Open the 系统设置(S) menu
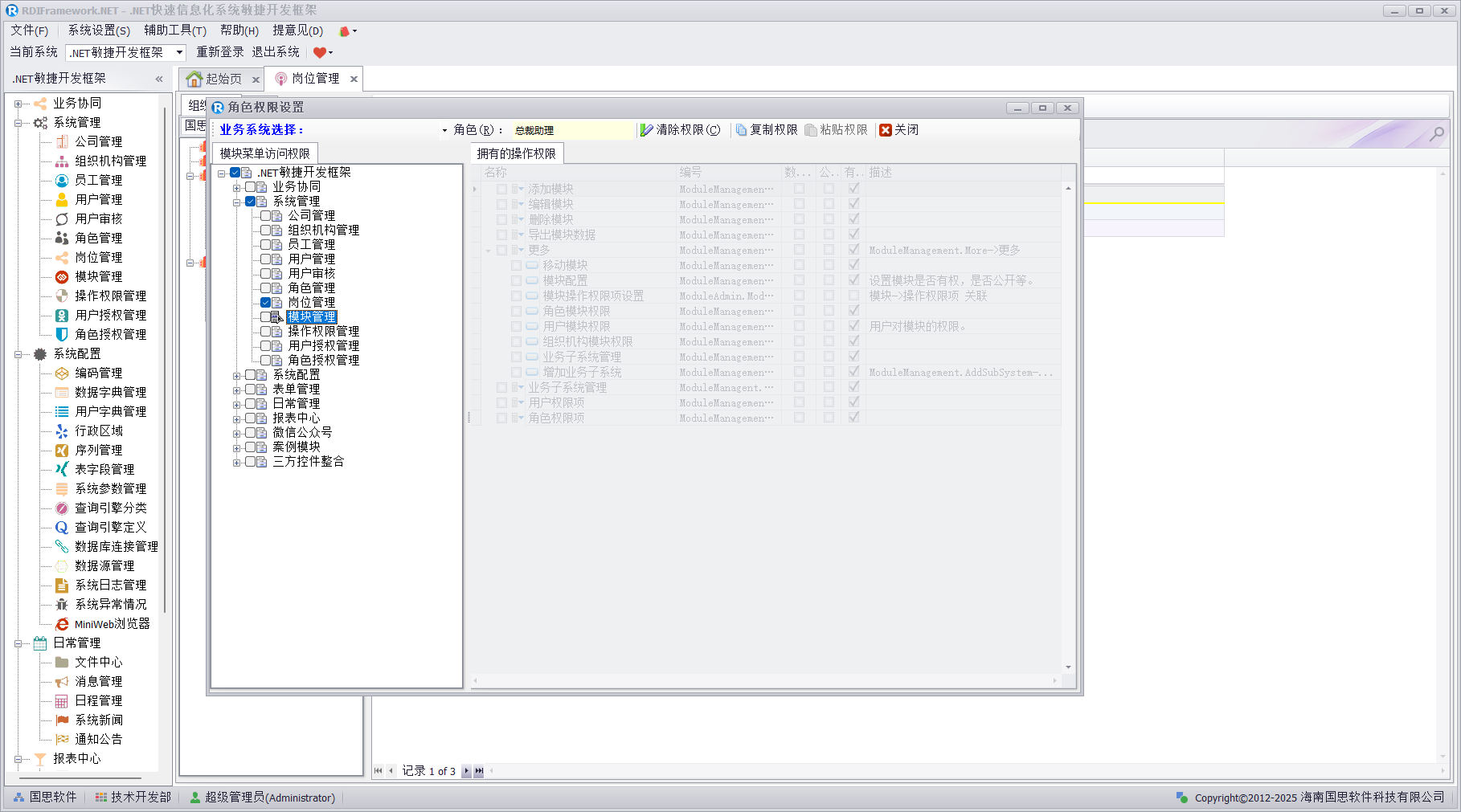Screen dimensions: 1461x812 point(98,31)
